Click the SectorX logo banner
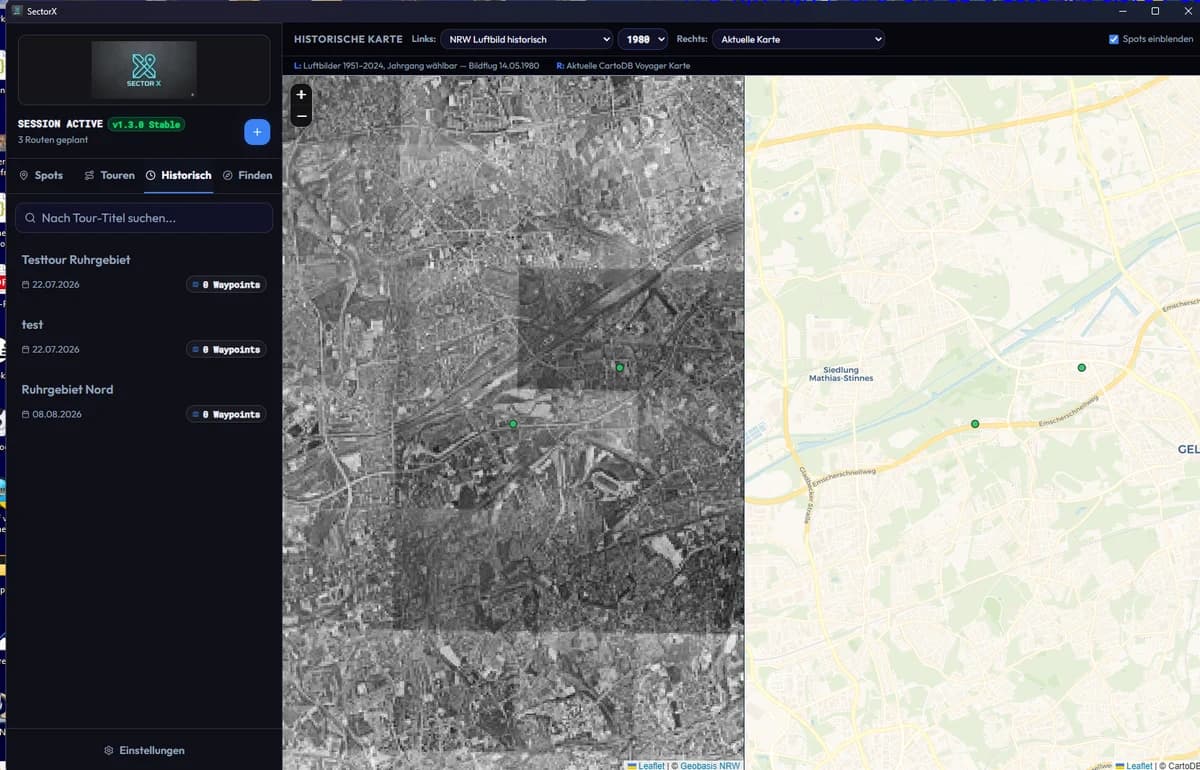 pyautogui.click(x=144, y=70)
